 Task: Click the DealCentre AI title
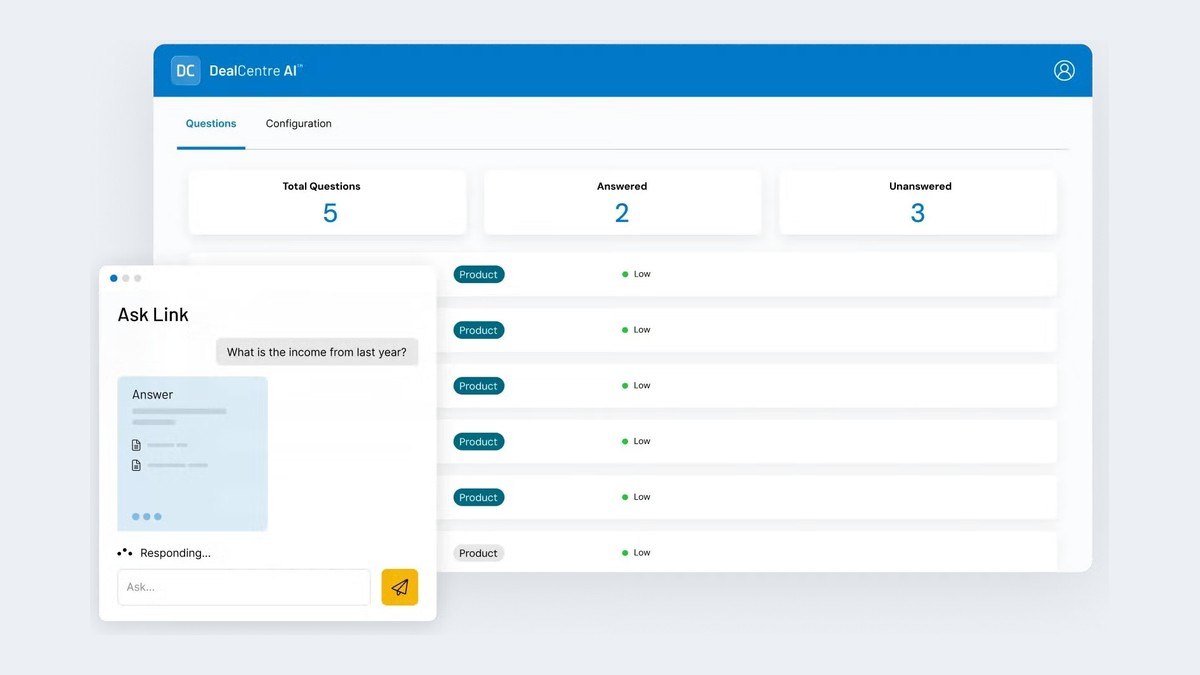pyautogui.click(x=256, y=71)
